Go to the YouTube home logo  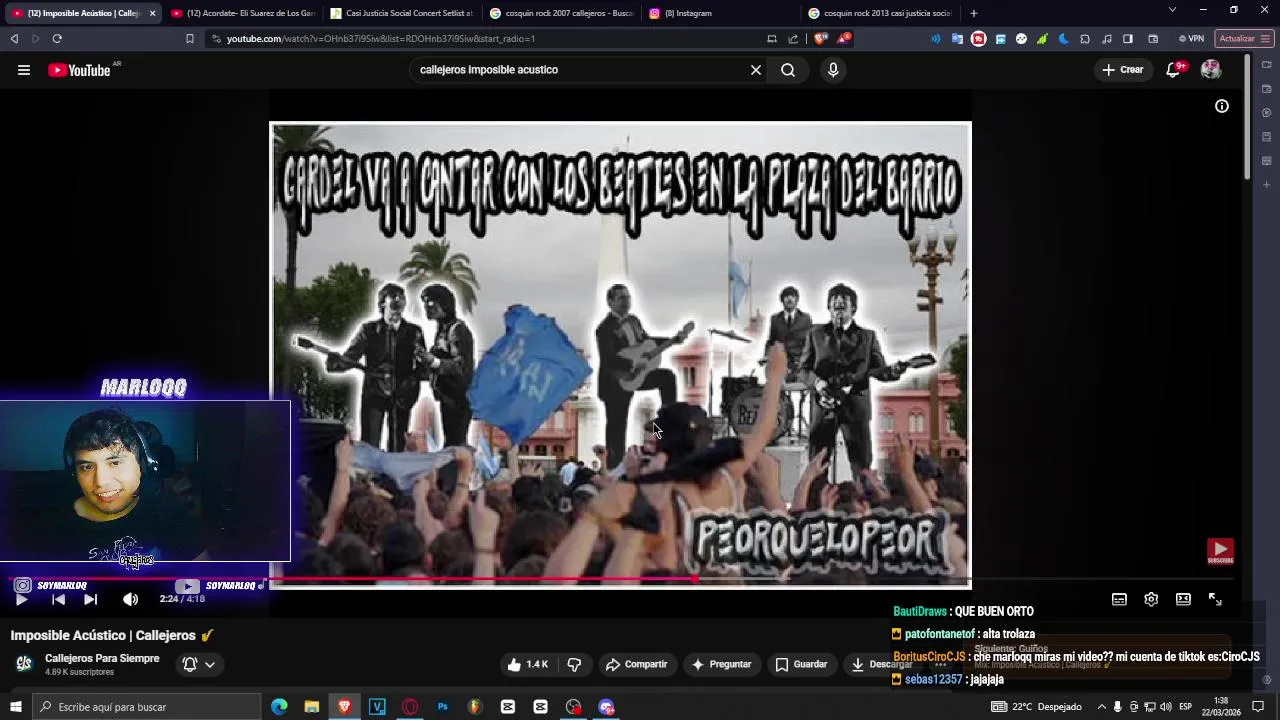click(79, 70)
